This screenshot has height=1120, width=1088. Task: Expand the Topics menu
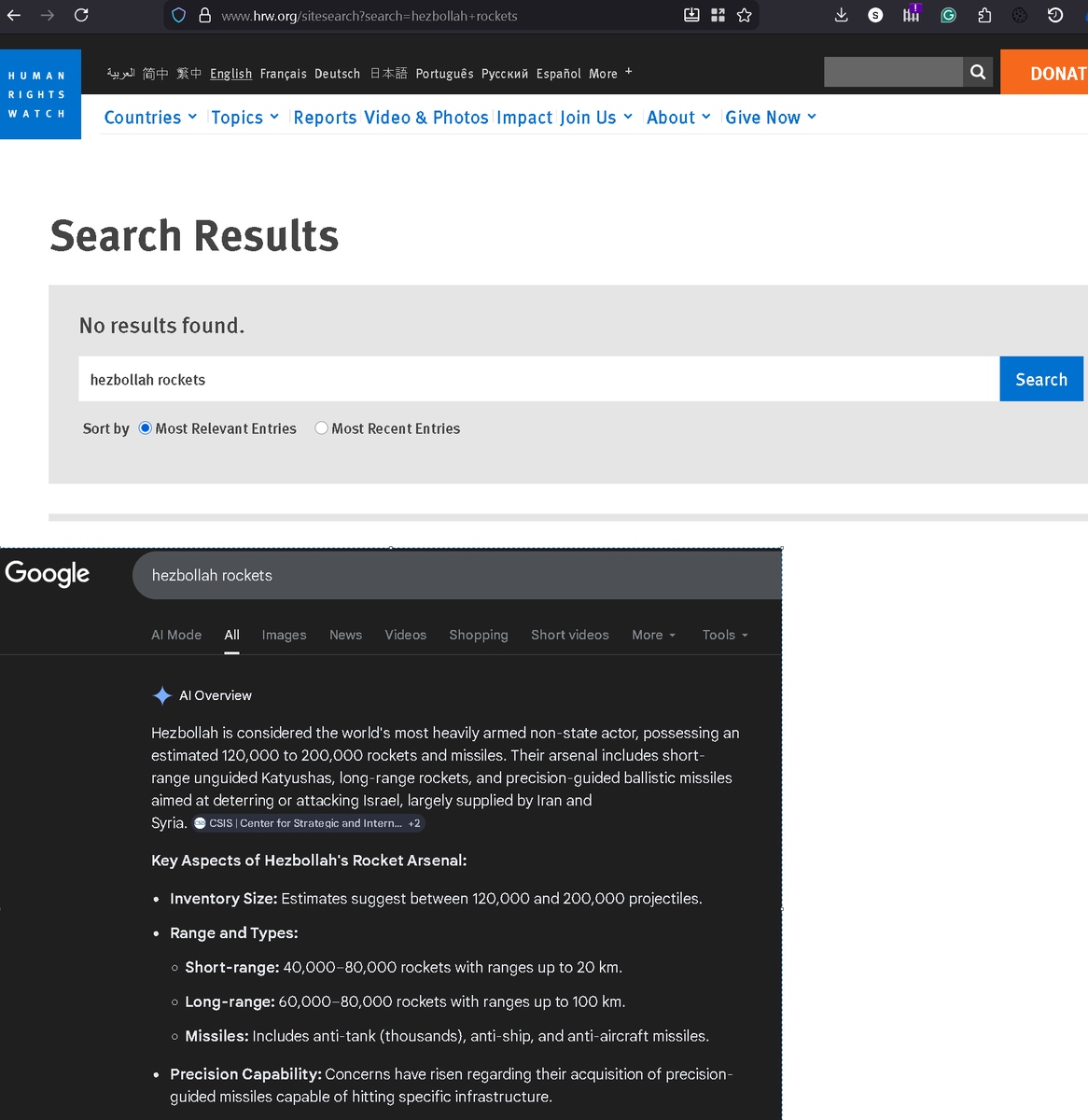pyautogui.click(x=244, y=118)
